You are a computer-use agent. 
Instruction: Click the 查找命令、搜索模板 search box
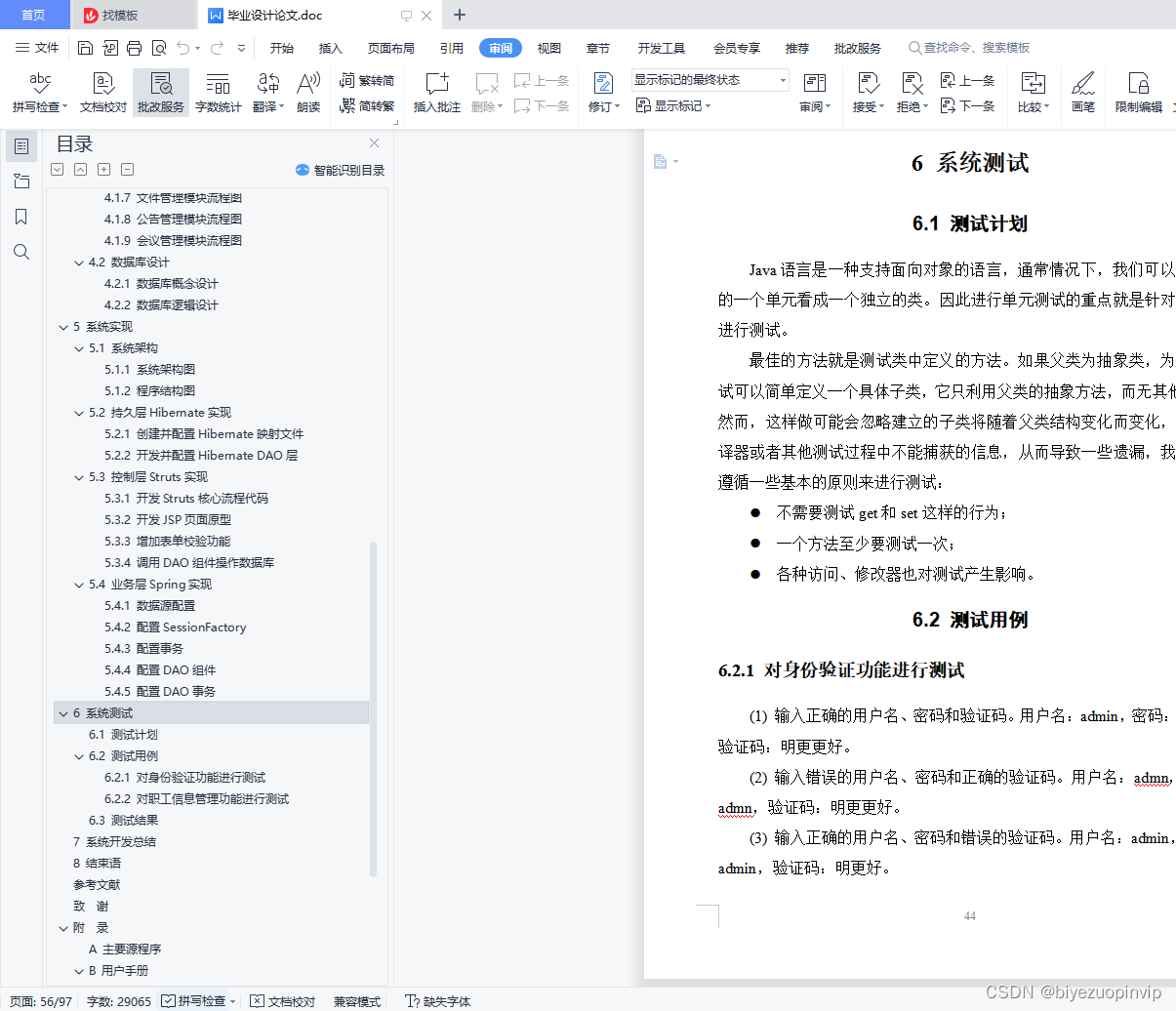click(969, 48)
